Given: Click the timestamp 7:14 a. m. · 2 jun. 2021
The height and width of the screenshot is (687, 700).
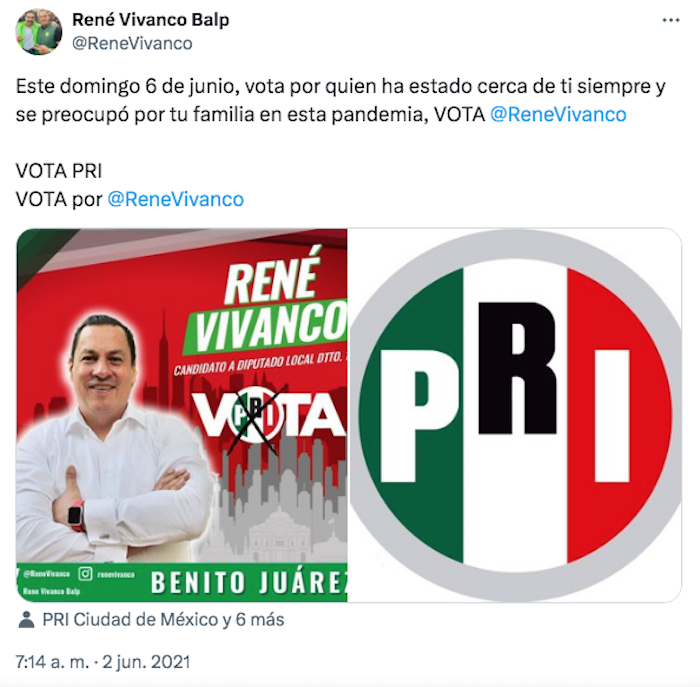Looking at the screenshot, I should (x=103, y=662).
